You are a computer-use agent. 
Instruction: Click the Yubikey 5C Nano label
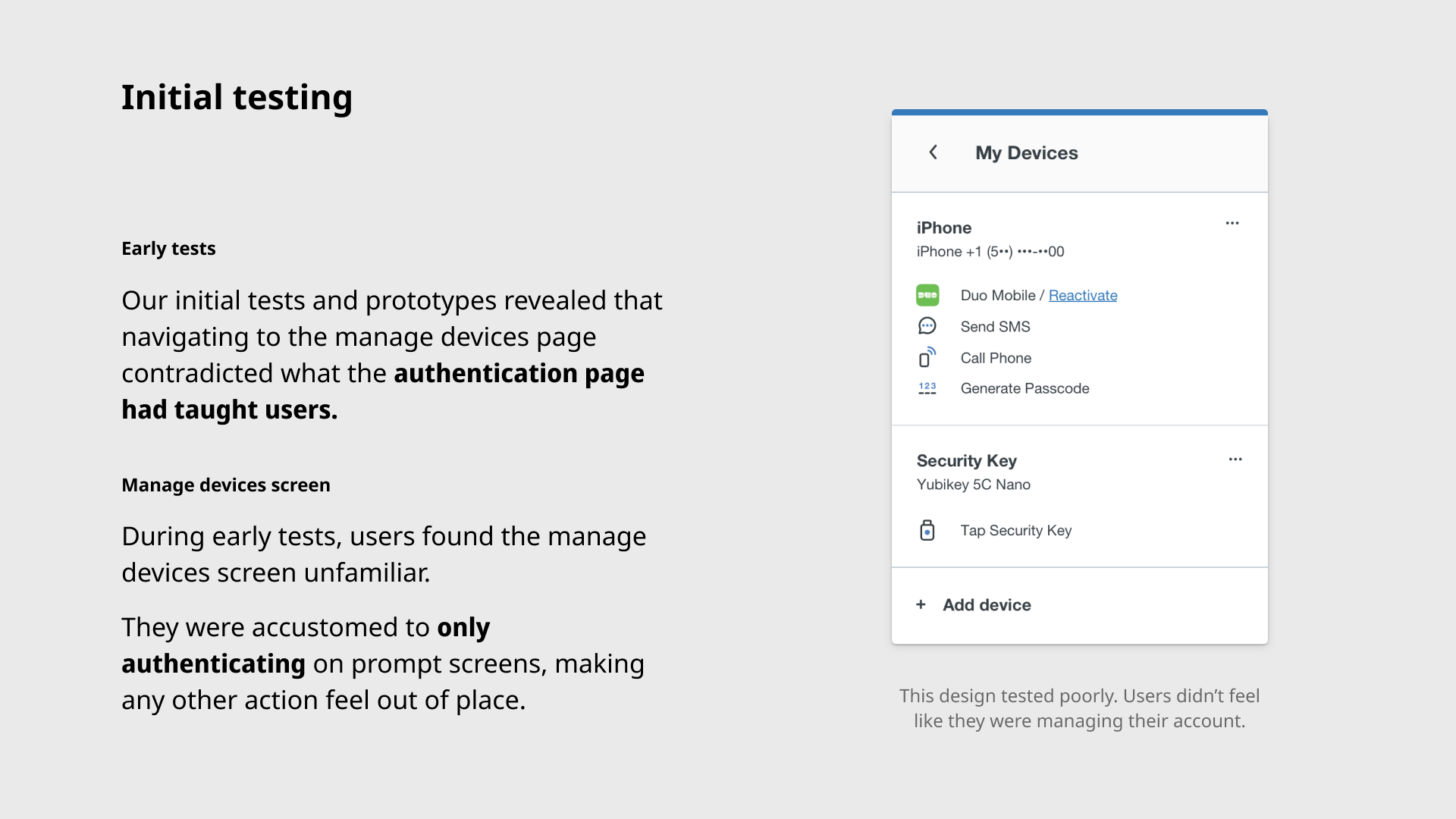974,485
